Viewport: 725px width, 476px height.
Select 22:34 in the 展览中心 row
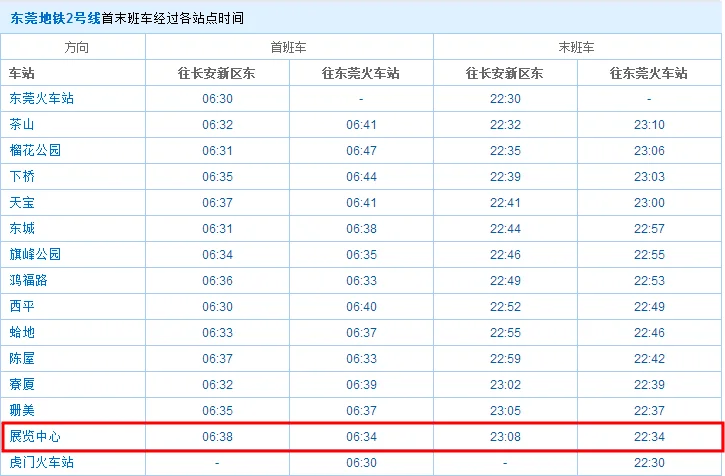pyautogui.click(x=649, y=437)
